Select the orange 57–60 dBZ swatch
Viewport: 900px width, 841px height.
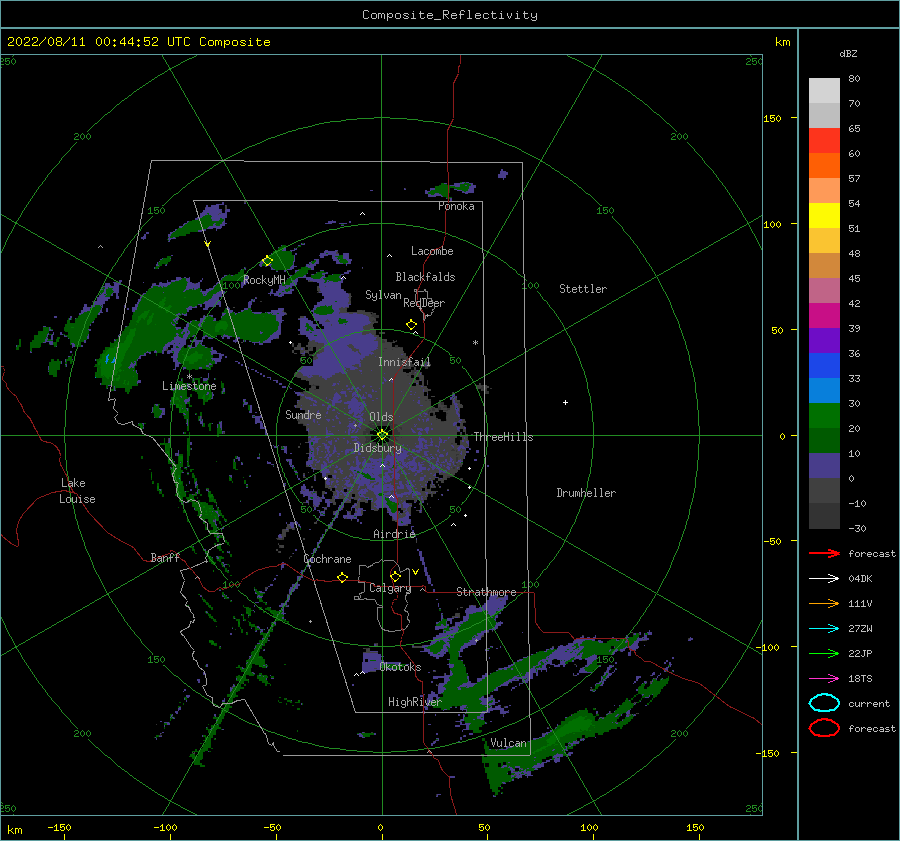pos(824,165)
